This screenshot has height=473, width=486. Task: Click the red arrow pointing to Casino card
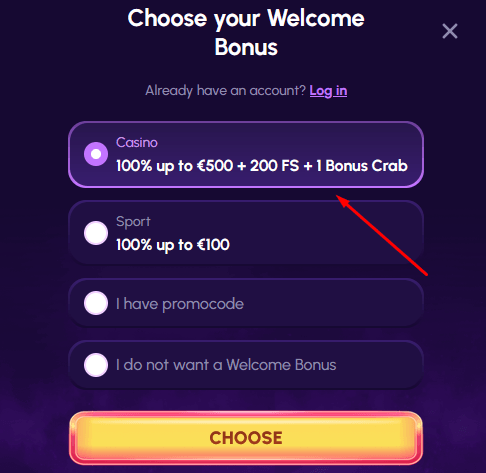click(x=382, y=235)
